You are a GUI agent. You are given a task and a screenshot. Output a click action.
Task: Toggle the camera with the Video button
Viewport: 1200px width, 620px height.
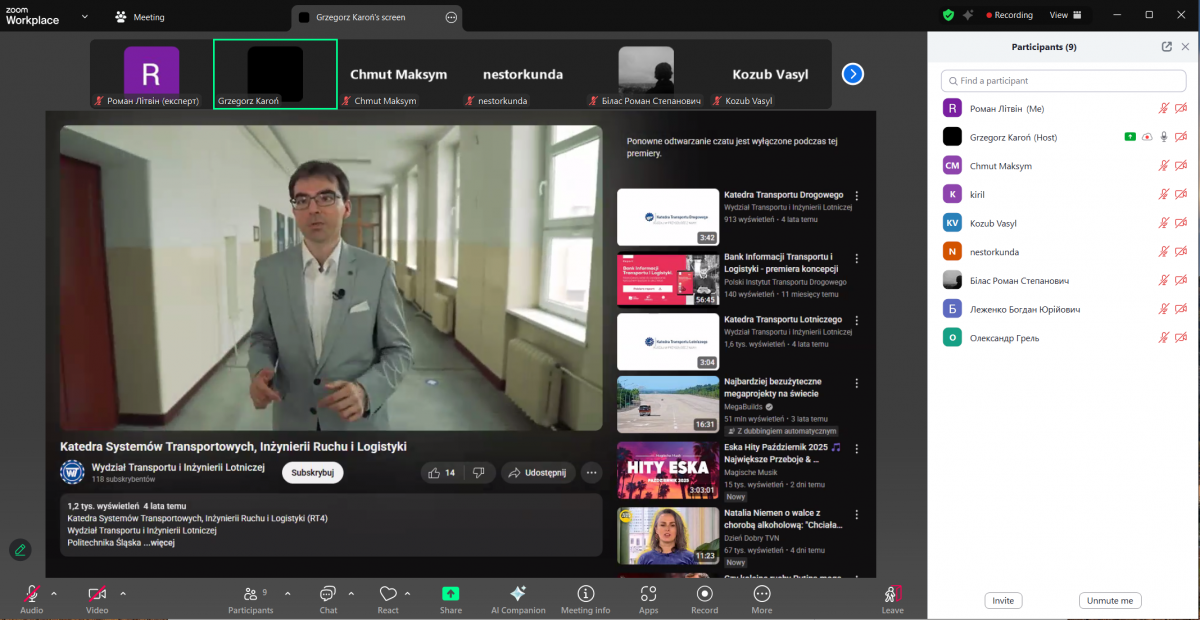[97, 594]
